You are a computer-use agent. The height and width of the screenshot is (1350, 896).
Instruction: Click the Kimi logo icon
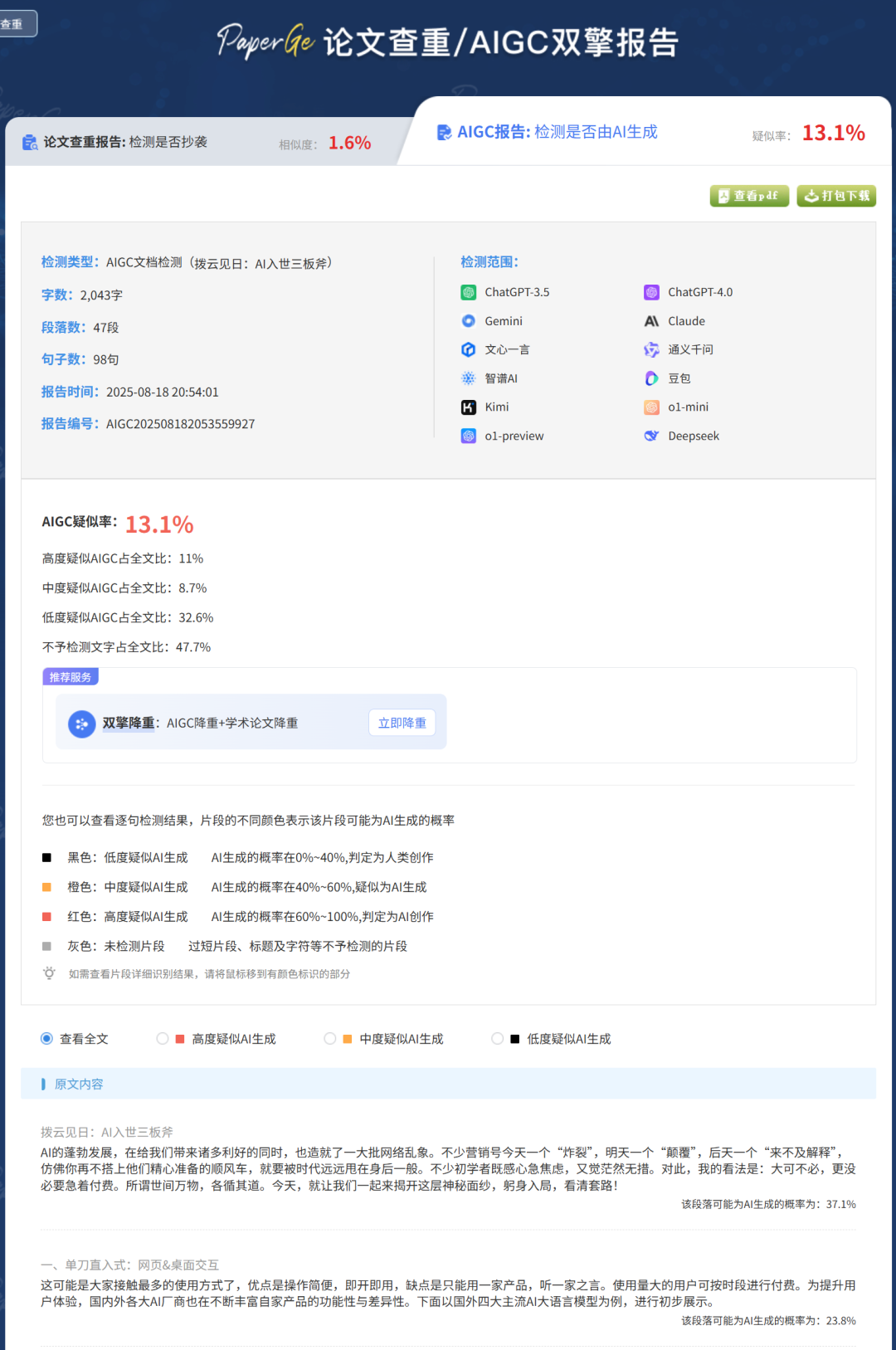pos(469,407)
